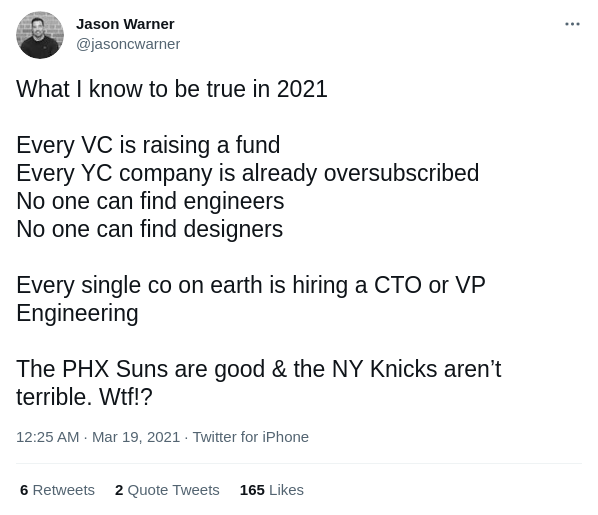View the 165 Likes list
The image size is (598, 515).
272,490
